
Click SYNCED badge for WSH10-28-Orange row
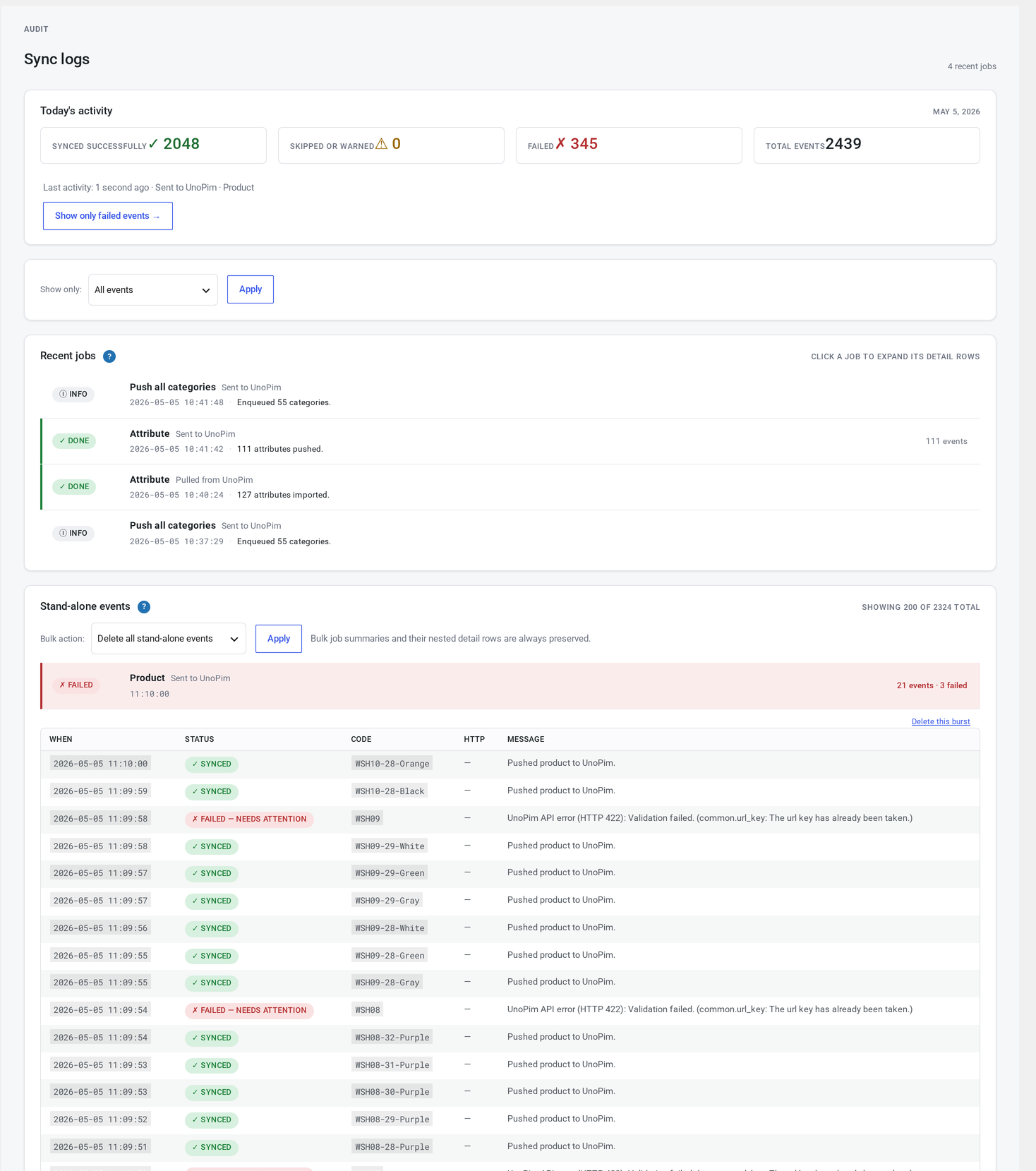tap(212, 764)
